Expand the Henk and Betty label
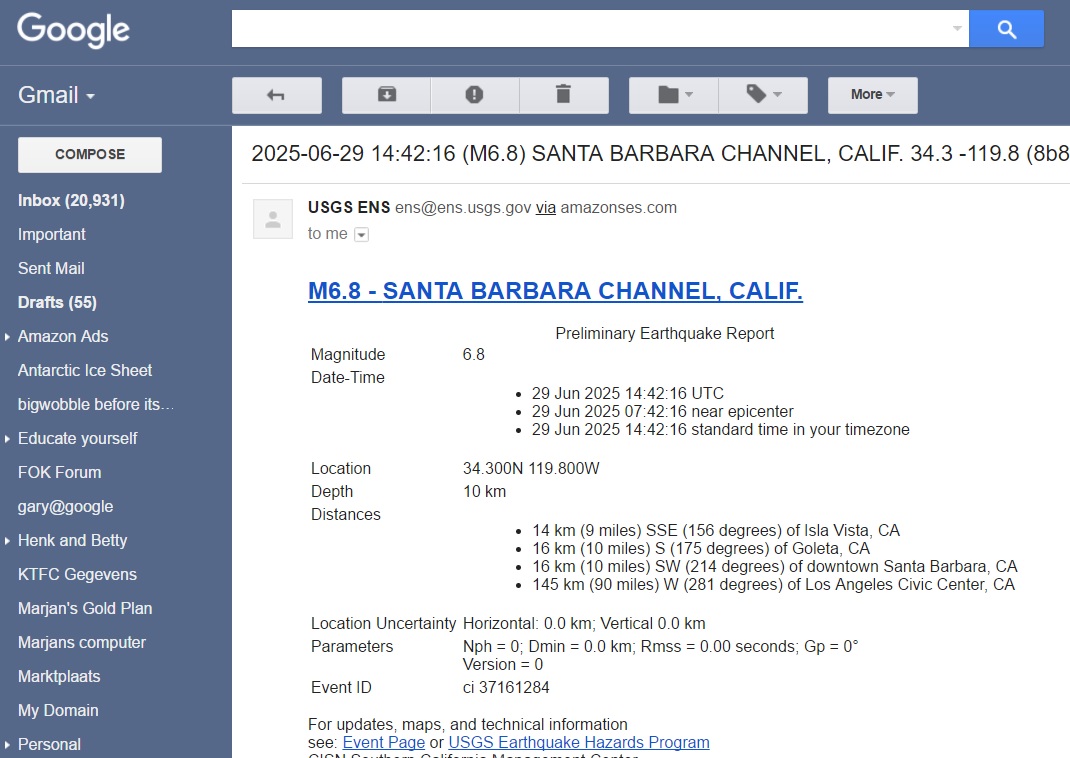Image resolution: width=1070 pixels, height=758 pixels. [7, 541]
